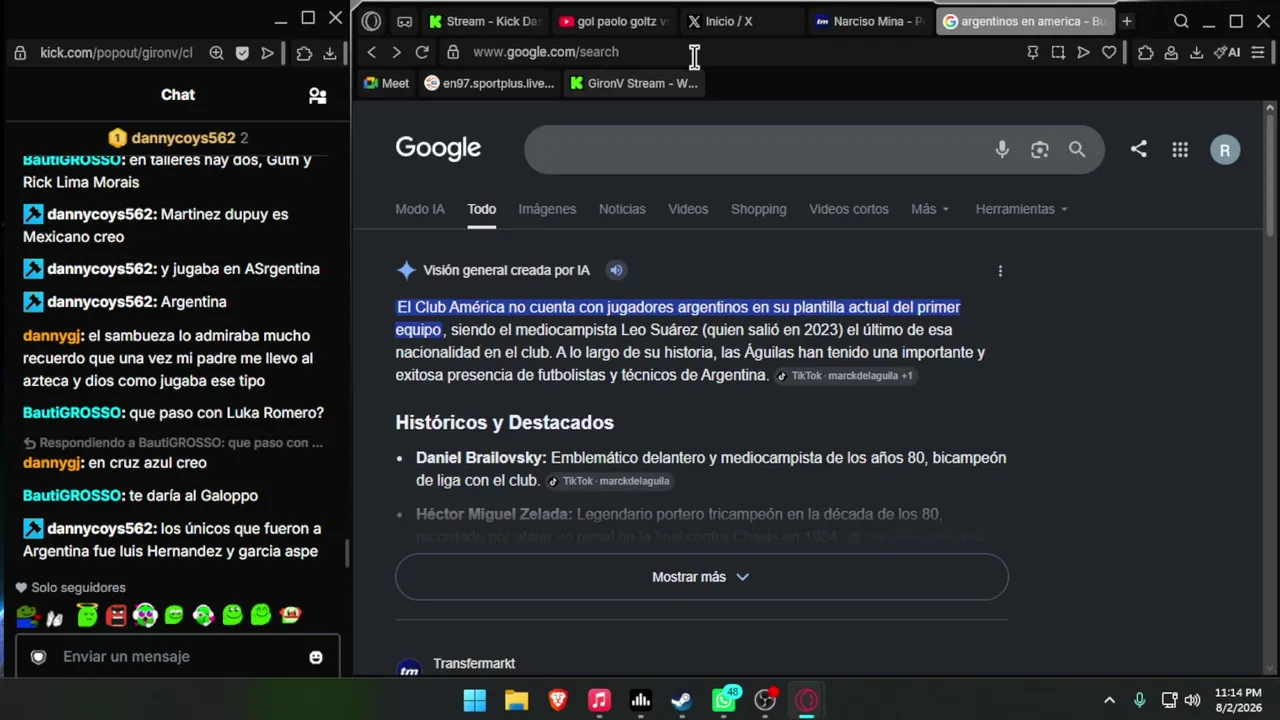The height and width of the screenshot is (720, 1280).
Task: Open WhatsApp from the taskbar
Action: pos(724,701)
